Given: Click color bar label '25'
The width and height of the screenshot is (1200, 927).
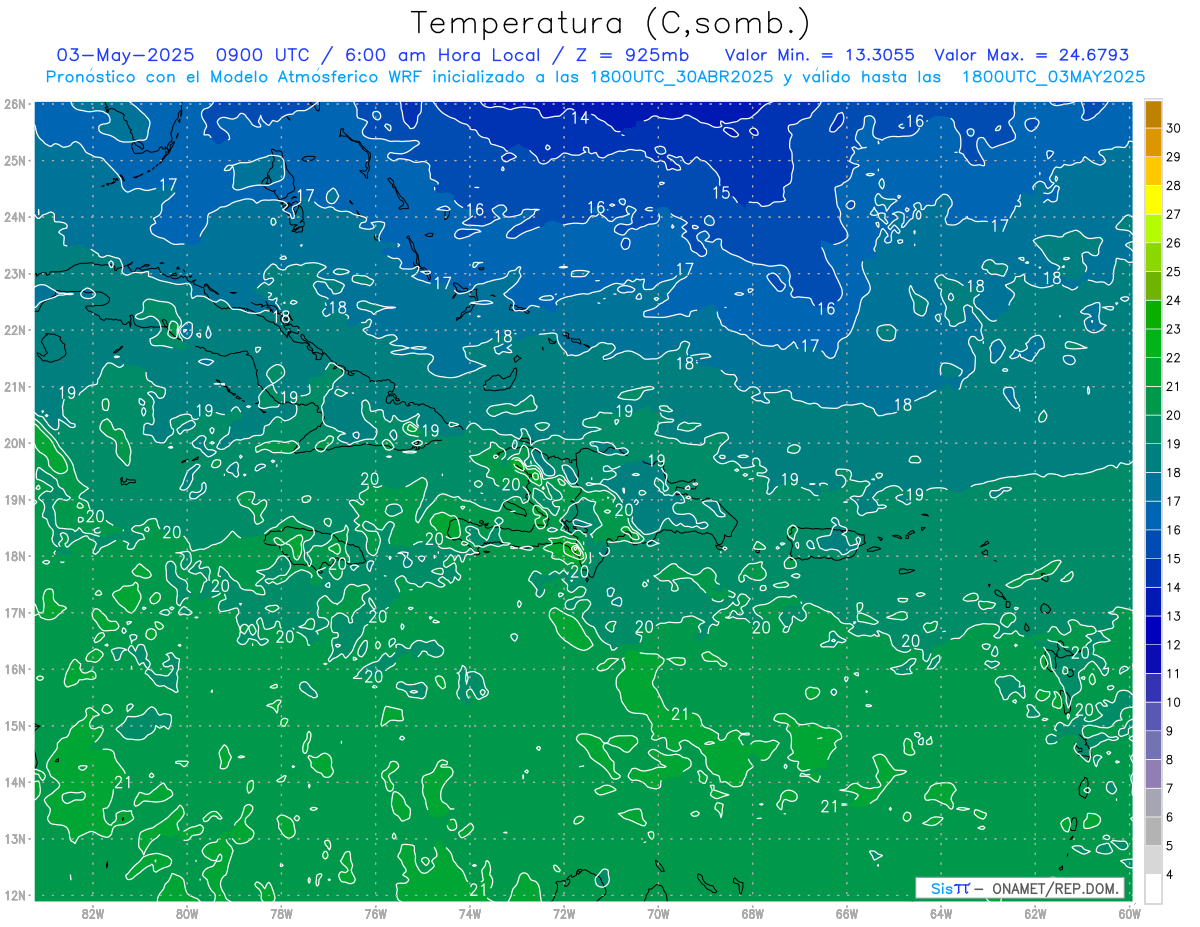Looking at the screenshot, I should [x=1174, y=271].
